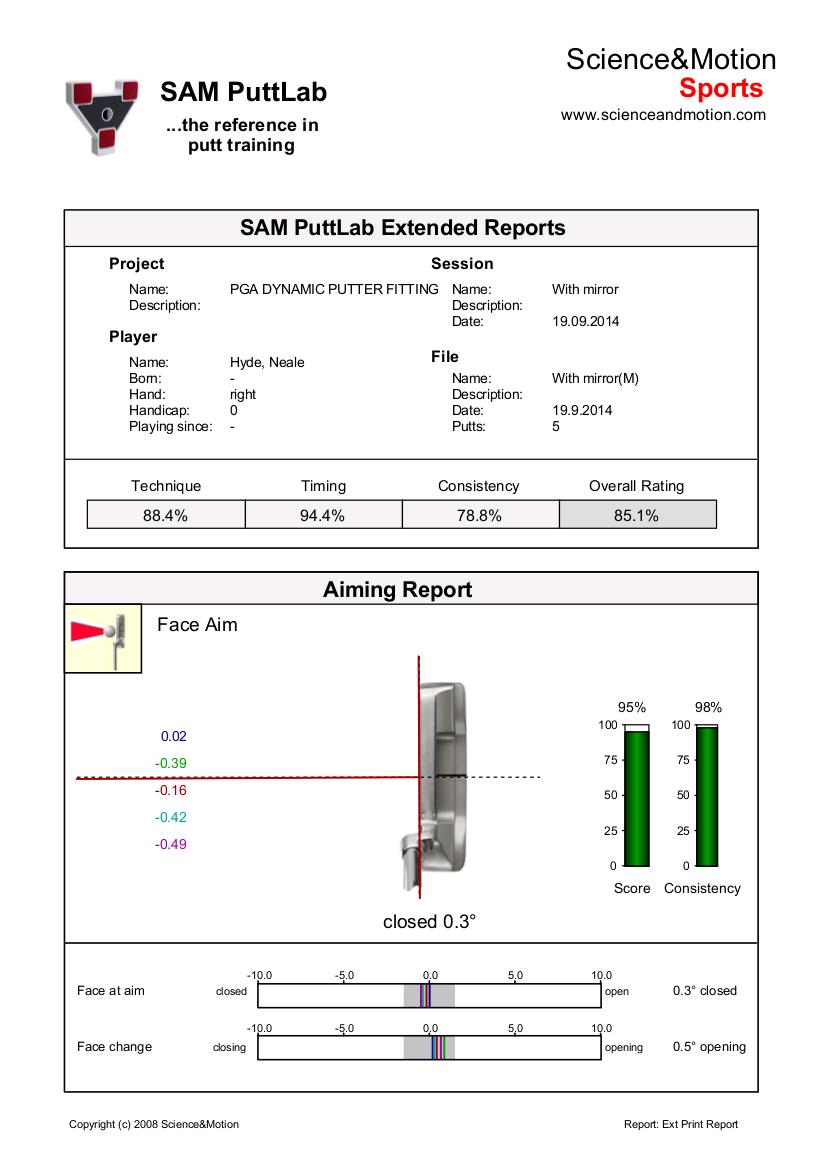Click the '0.3° closed' result text
The image size is (826, 1169).
[704, 991]
